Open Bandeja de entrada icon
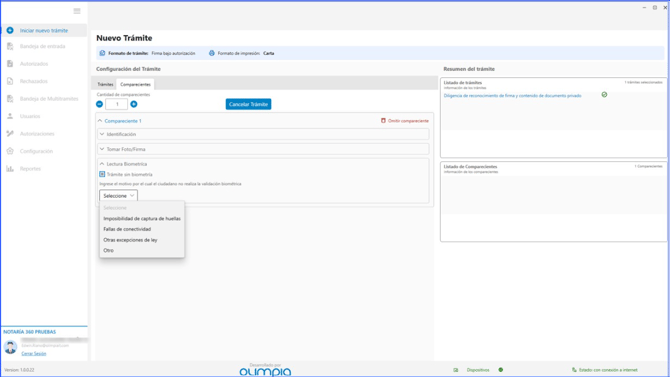670x377 pixels. tap(10, 46)
